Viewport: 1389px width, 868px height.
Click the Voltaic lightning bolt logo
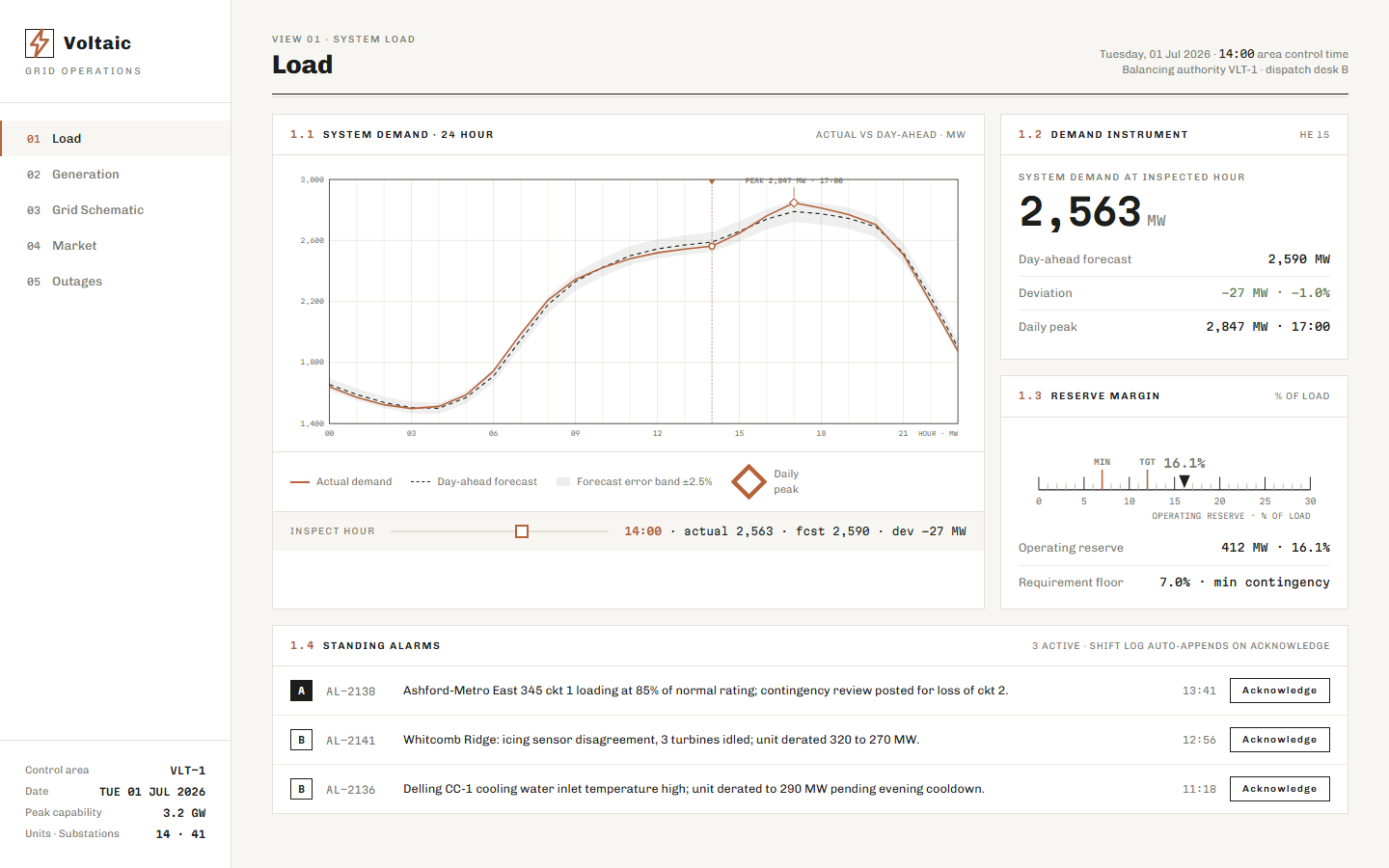40,43
